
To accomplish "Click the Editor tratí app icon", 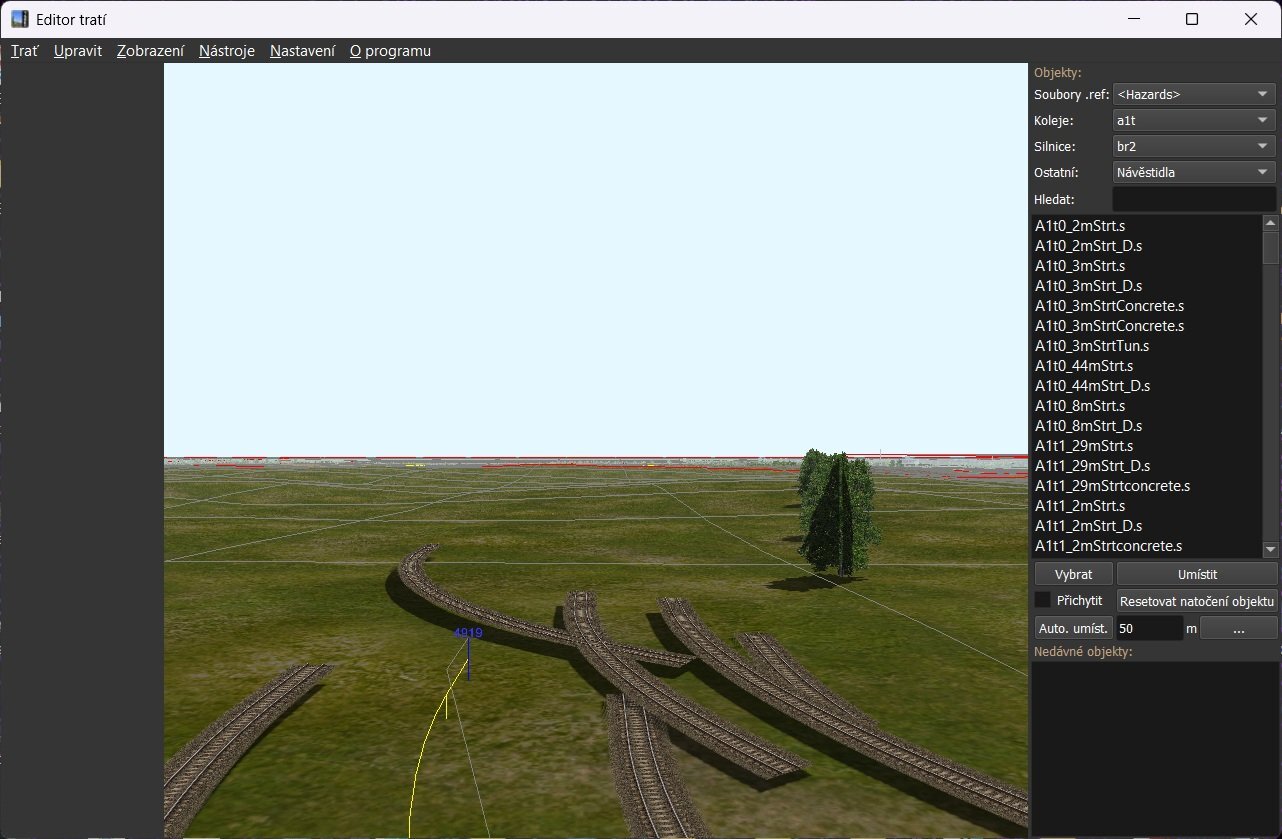I will [x=20, y=19].
